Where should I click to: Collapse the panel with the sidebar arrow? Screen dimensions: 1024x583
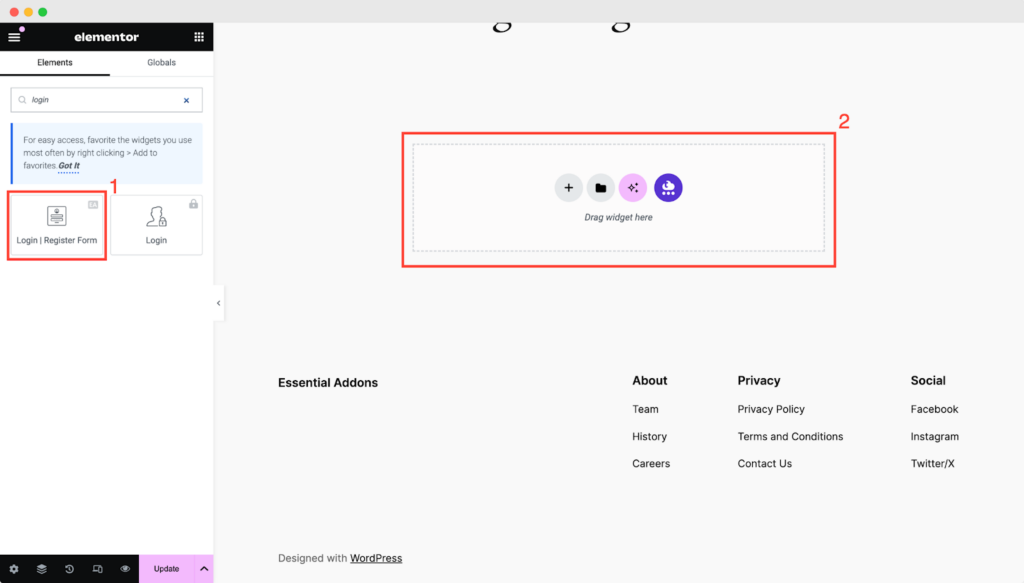[x=218, y=303]
